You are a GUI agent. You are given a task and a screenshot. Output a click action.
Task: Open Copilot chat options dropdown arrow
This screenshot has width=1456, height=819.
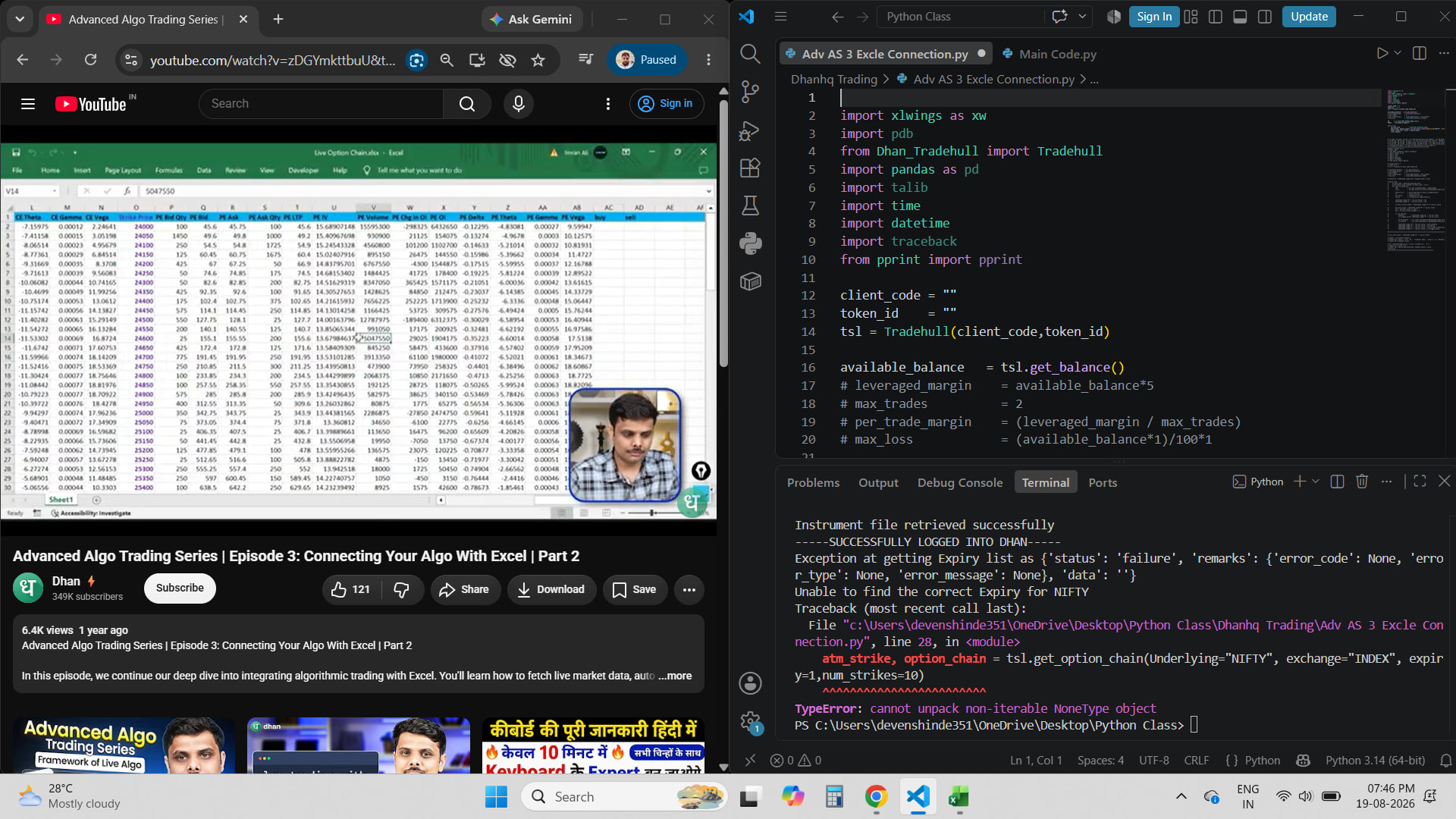[1082, 17]
